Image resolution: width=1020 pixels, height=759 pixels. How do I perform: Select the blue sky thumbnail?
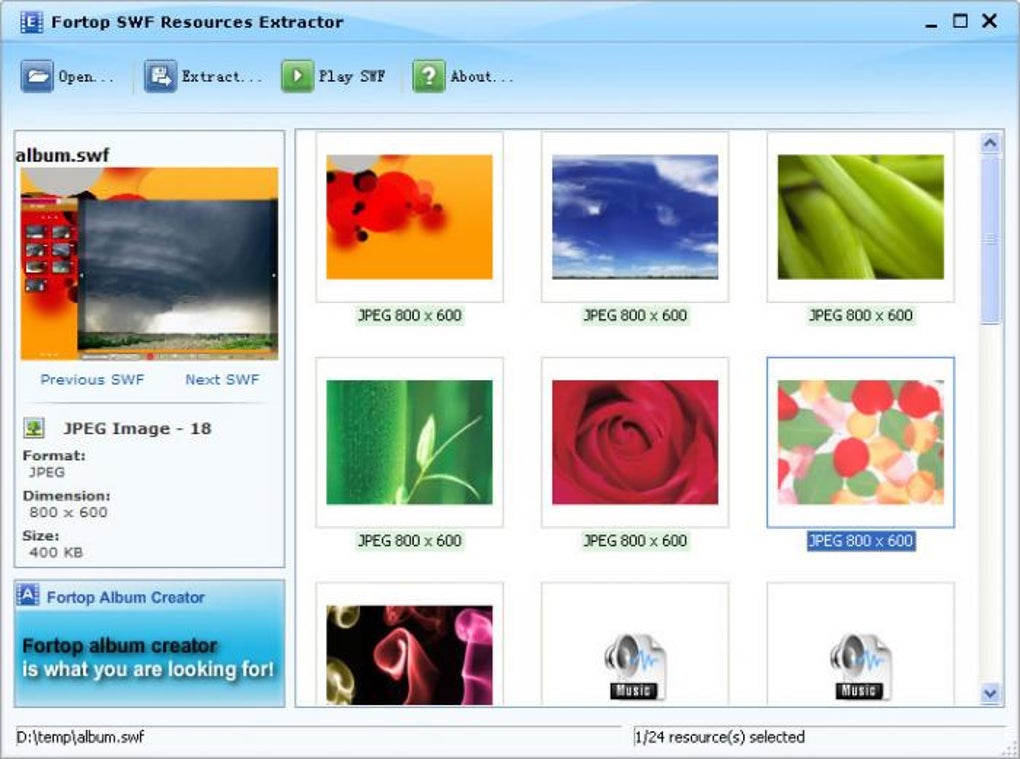click(635, 217)
